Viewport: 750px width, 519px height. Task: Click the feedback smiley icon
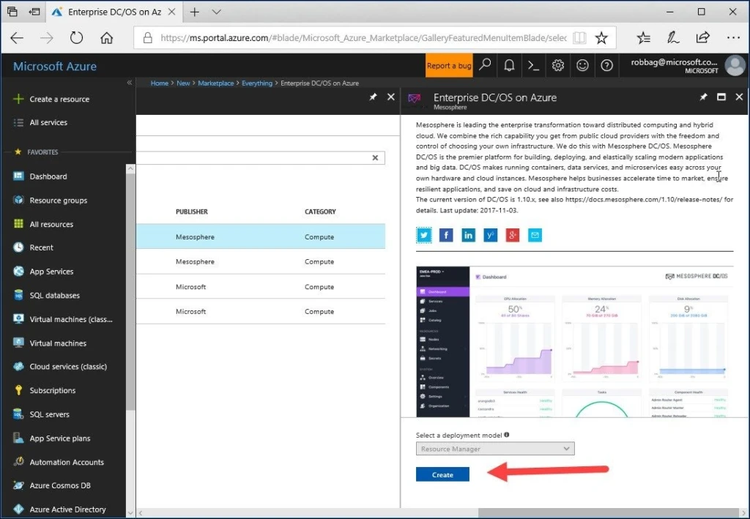pos(582,65)
